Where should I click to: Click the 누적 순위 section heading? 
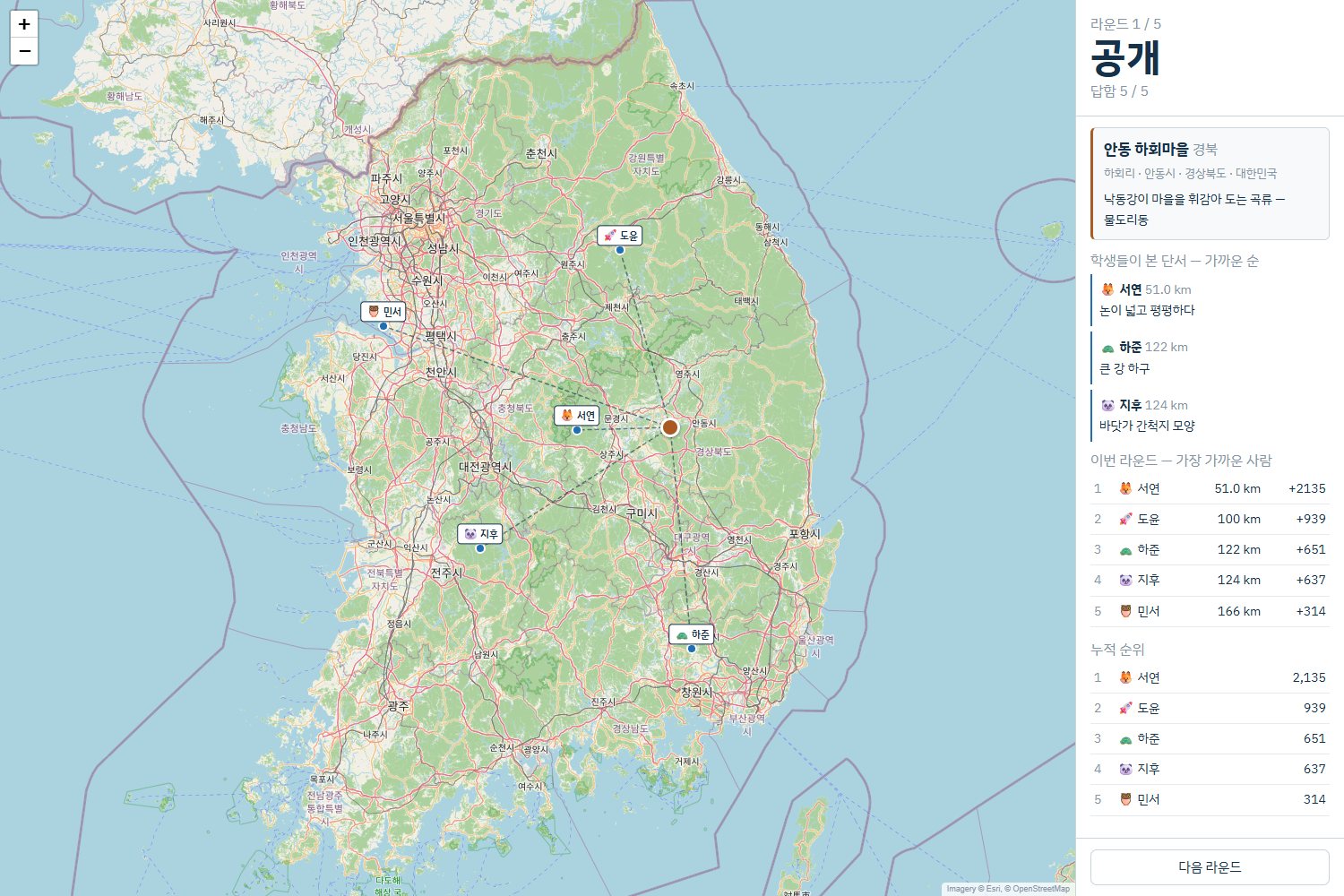[x=1117, y=650]
